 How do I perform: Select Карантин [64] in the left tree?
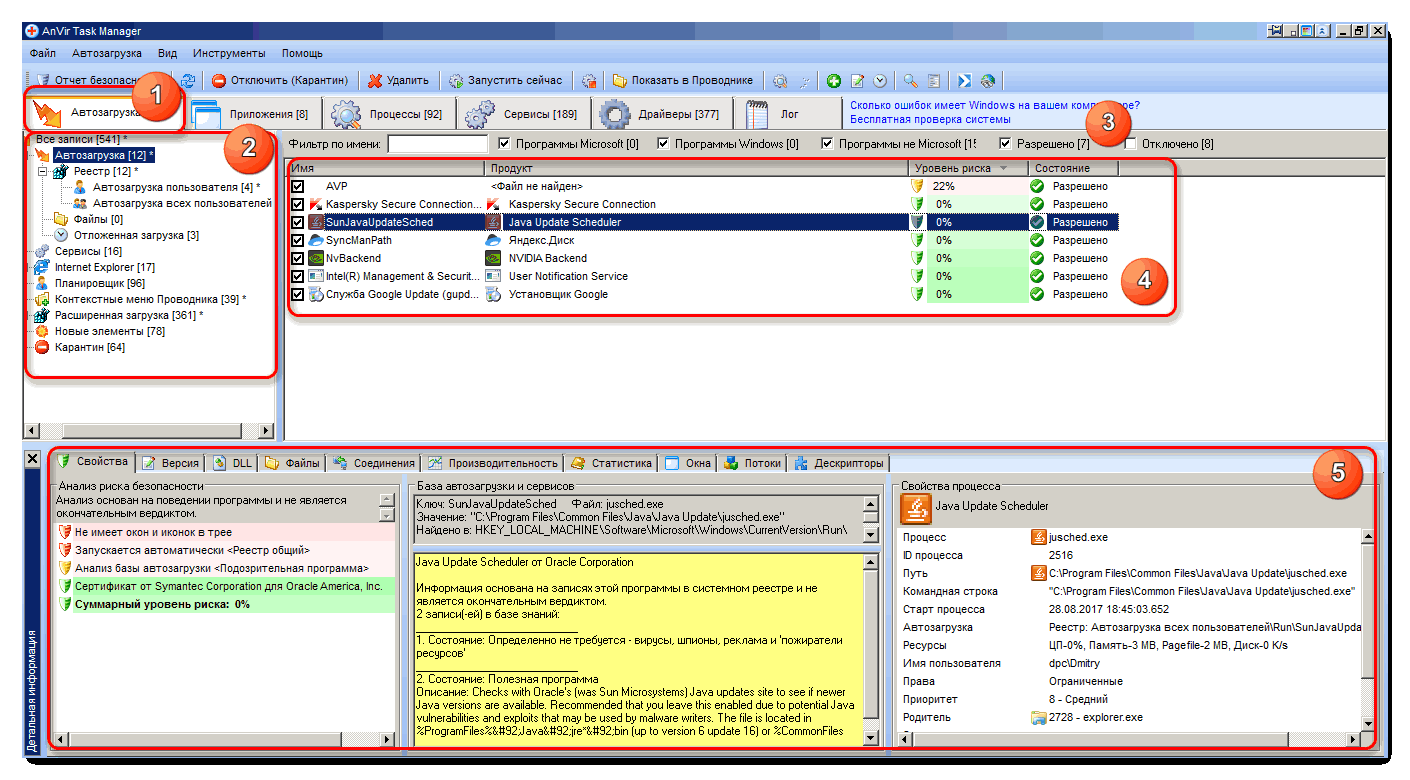pos(89,347)
